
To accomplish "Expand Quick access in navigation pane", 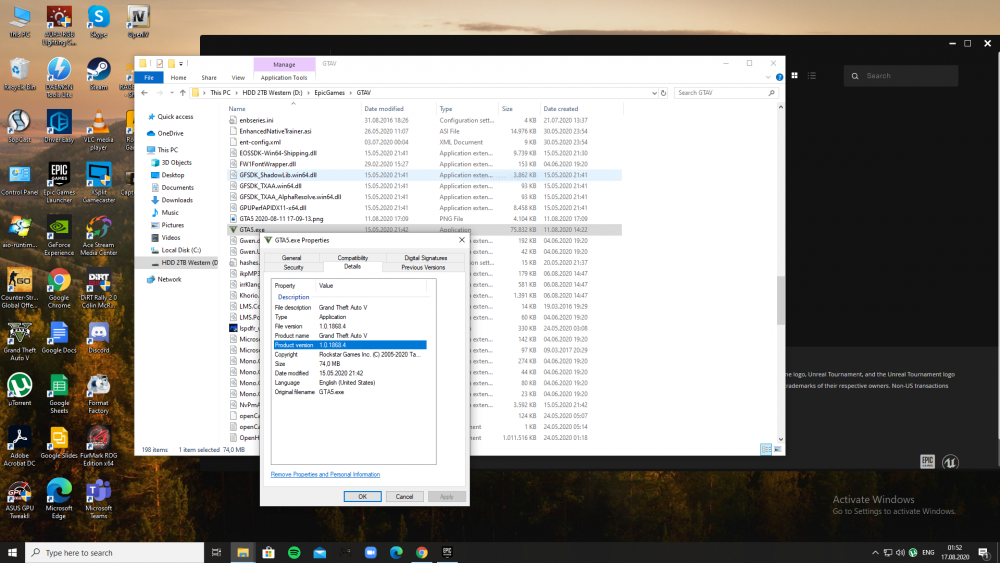I will 141,117.
